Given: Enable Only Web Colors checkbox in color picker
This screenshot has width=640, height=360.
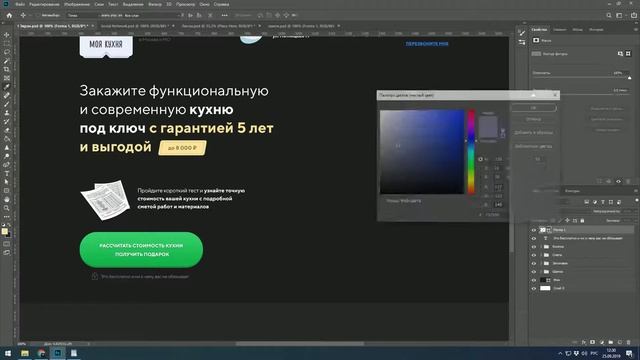Looking at the screenshot, I should point(383,201).
